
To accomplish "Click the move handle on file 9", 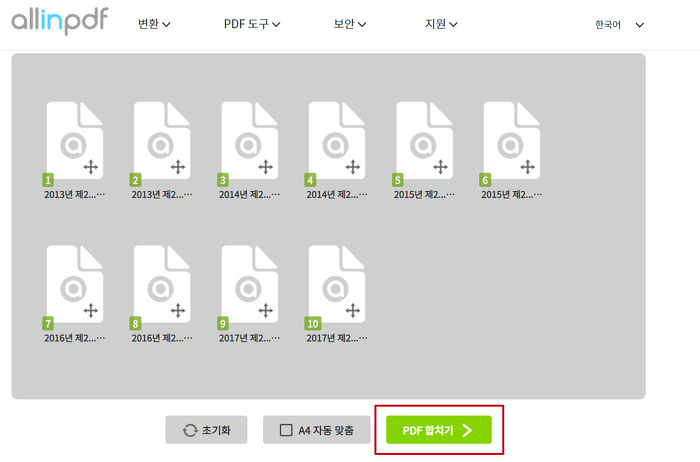I will click(265, 310).
